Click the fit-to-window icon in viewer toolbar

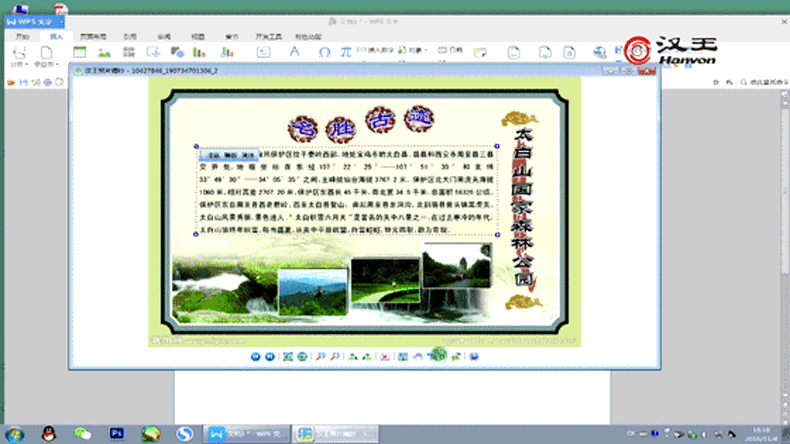point(287,356)
